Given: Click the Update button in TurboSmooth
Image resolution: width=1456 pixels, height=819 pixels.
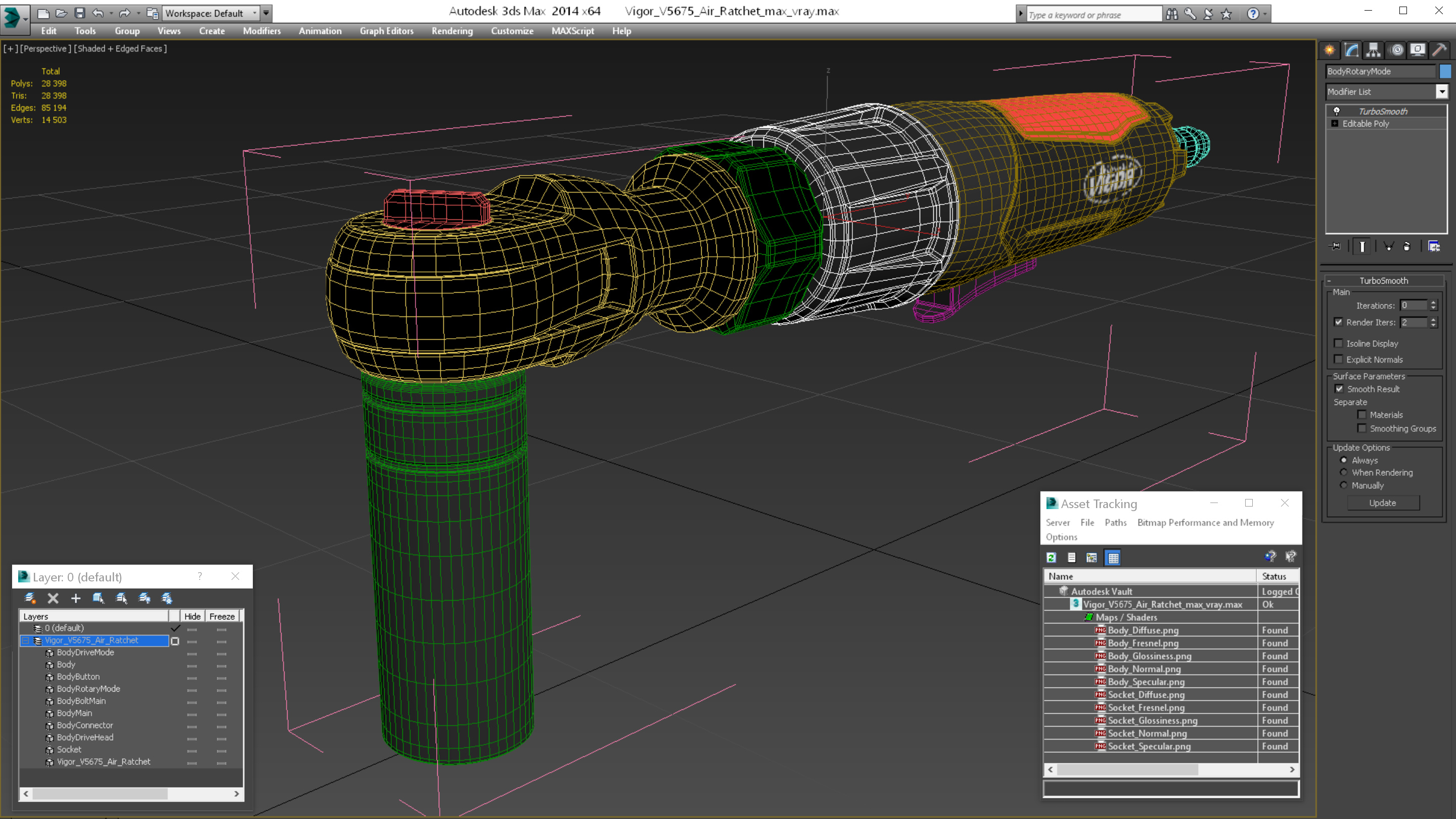Looking at the screenshot, I should 1383,503.
